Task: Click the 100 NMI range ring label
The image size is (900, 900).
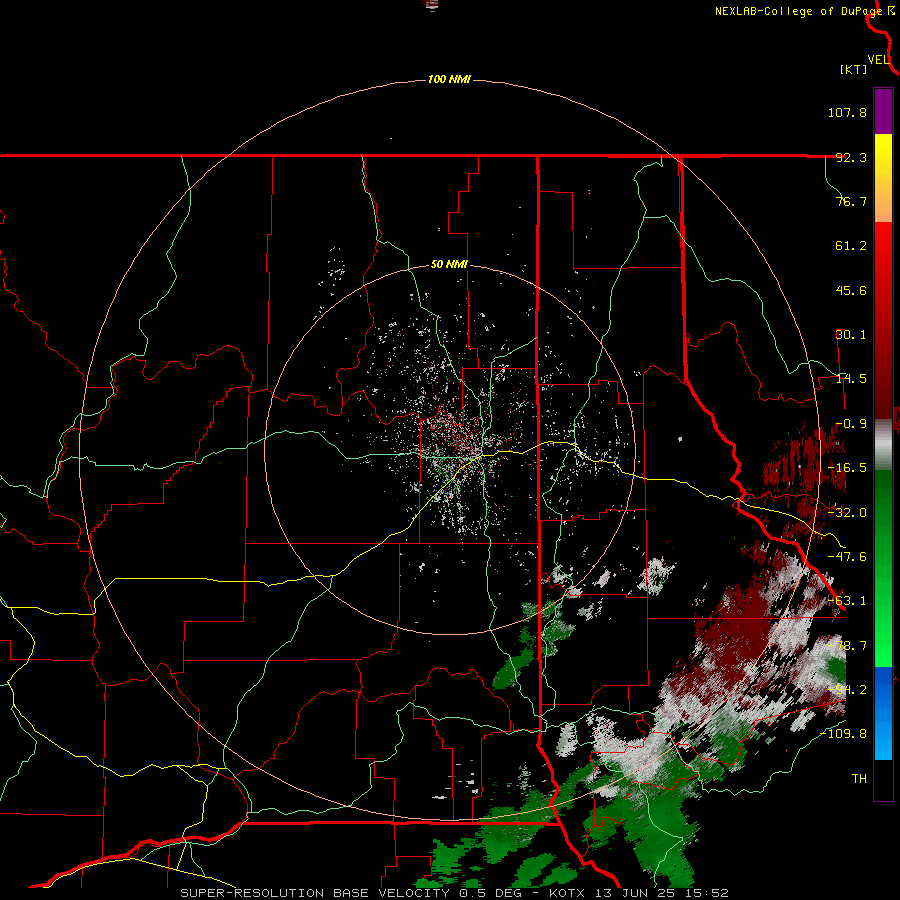Action: 449,79
